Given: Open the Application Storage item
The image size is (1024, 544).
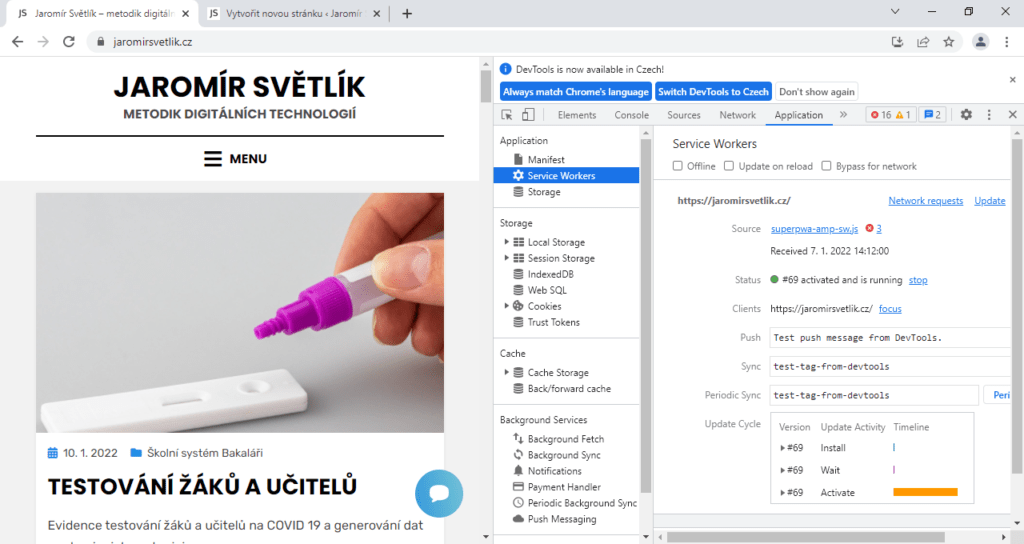Looking at the screenshot, I should (x=544, y=192).
